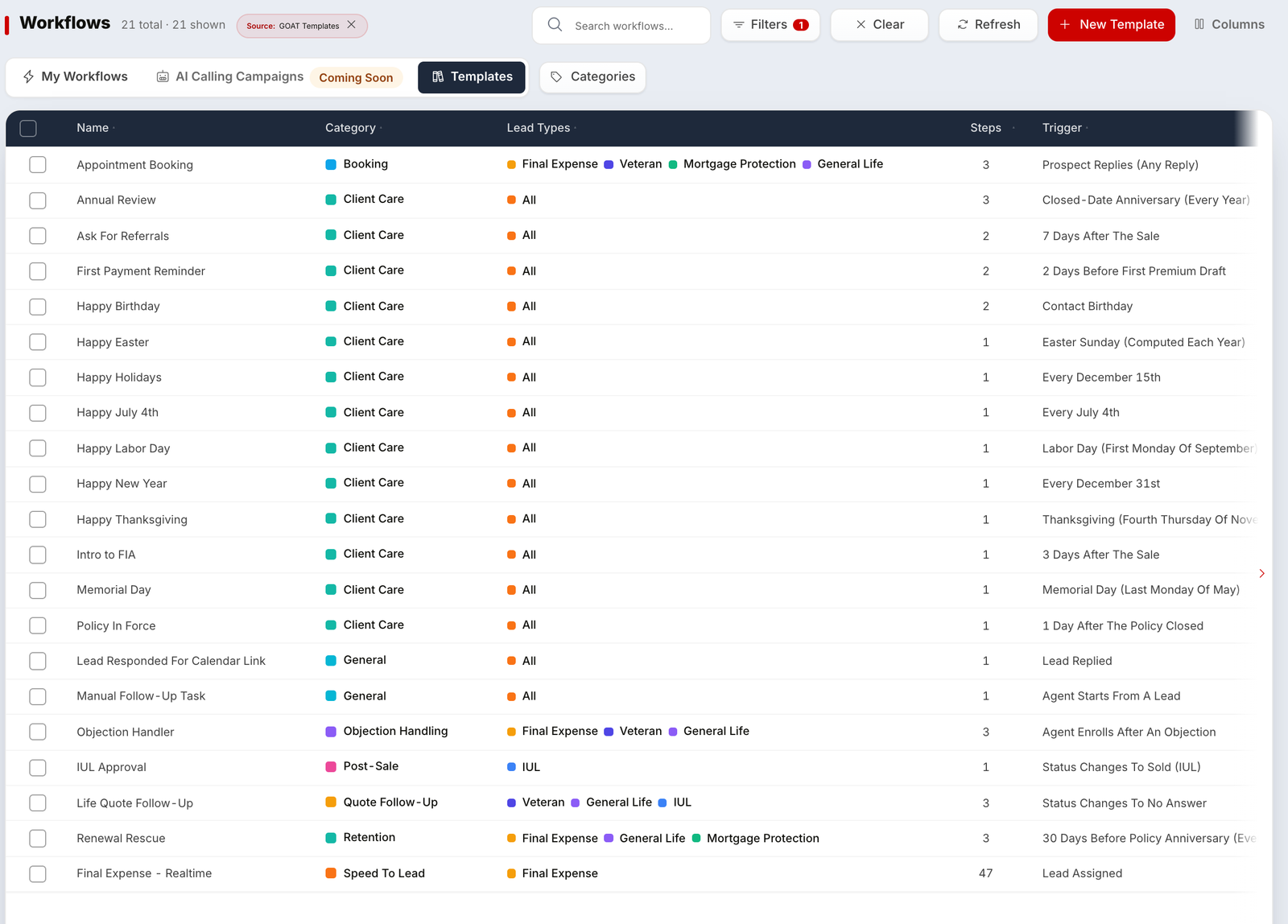Click the Refresh button

989,25
